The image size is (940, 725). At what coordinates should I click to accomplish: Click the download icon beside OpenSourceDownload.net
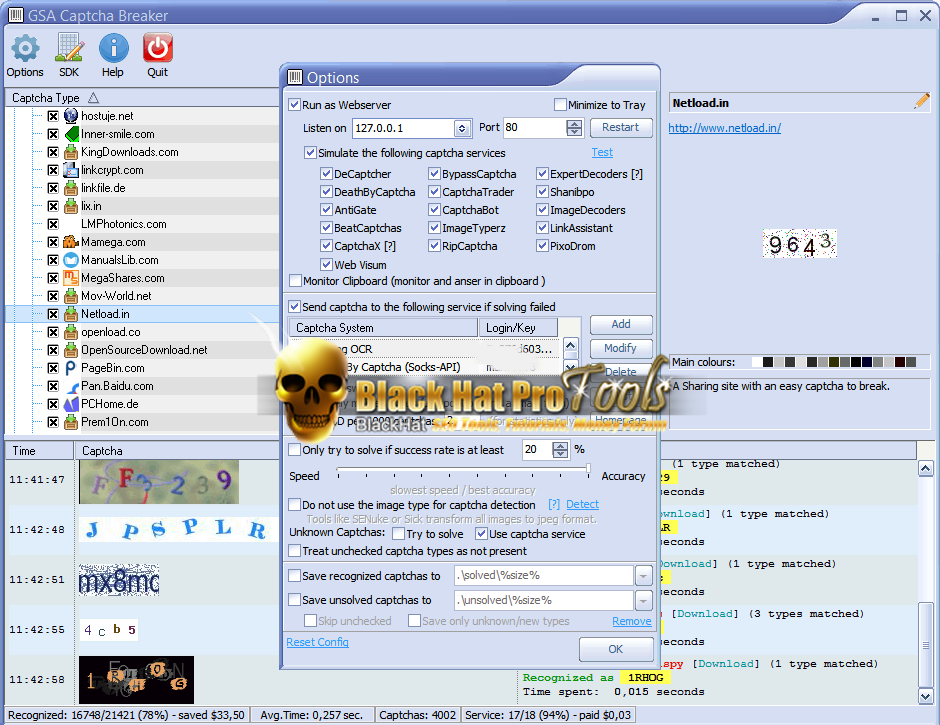pos(71,350)
